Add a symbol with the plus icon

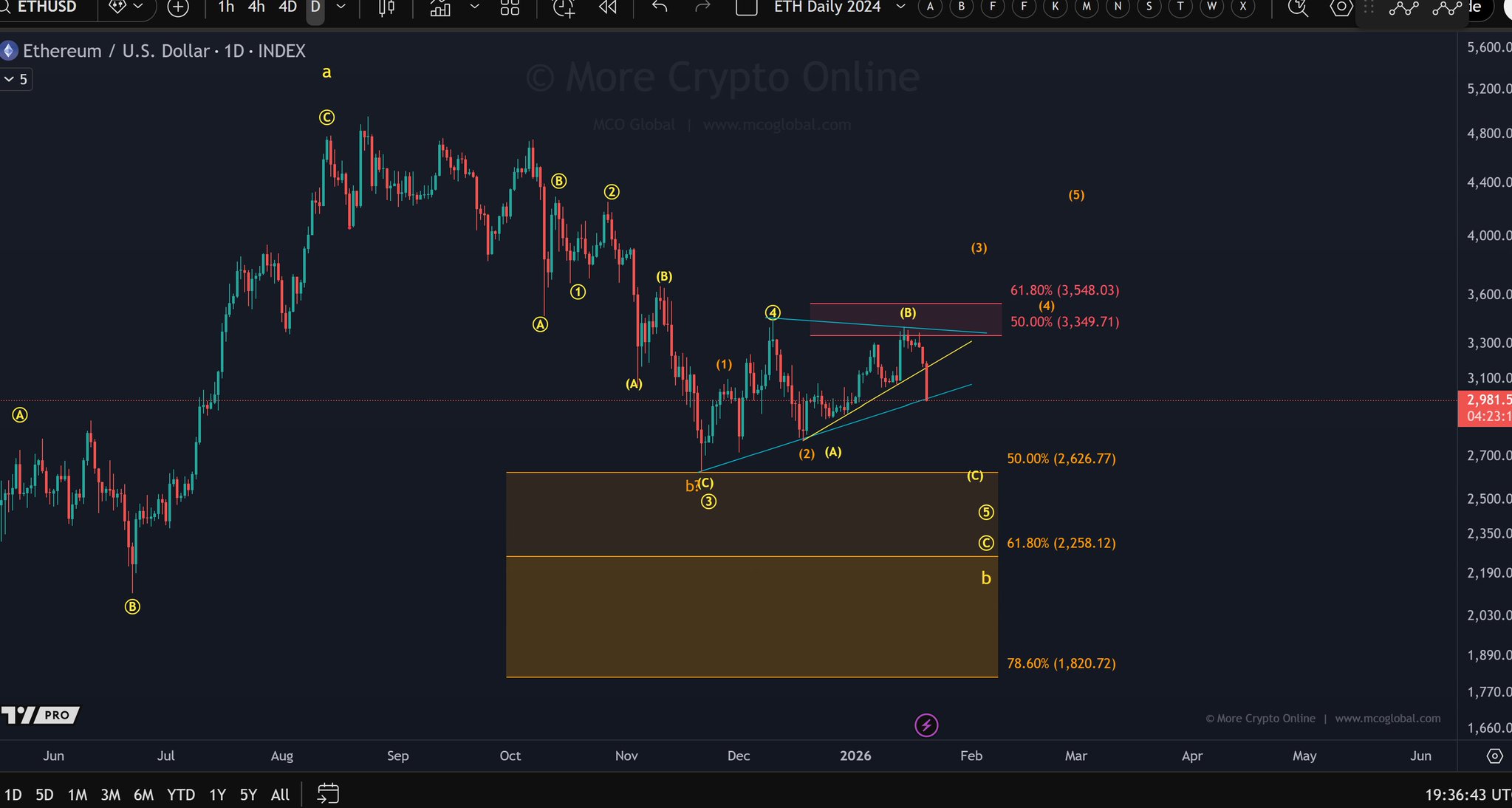178,7
